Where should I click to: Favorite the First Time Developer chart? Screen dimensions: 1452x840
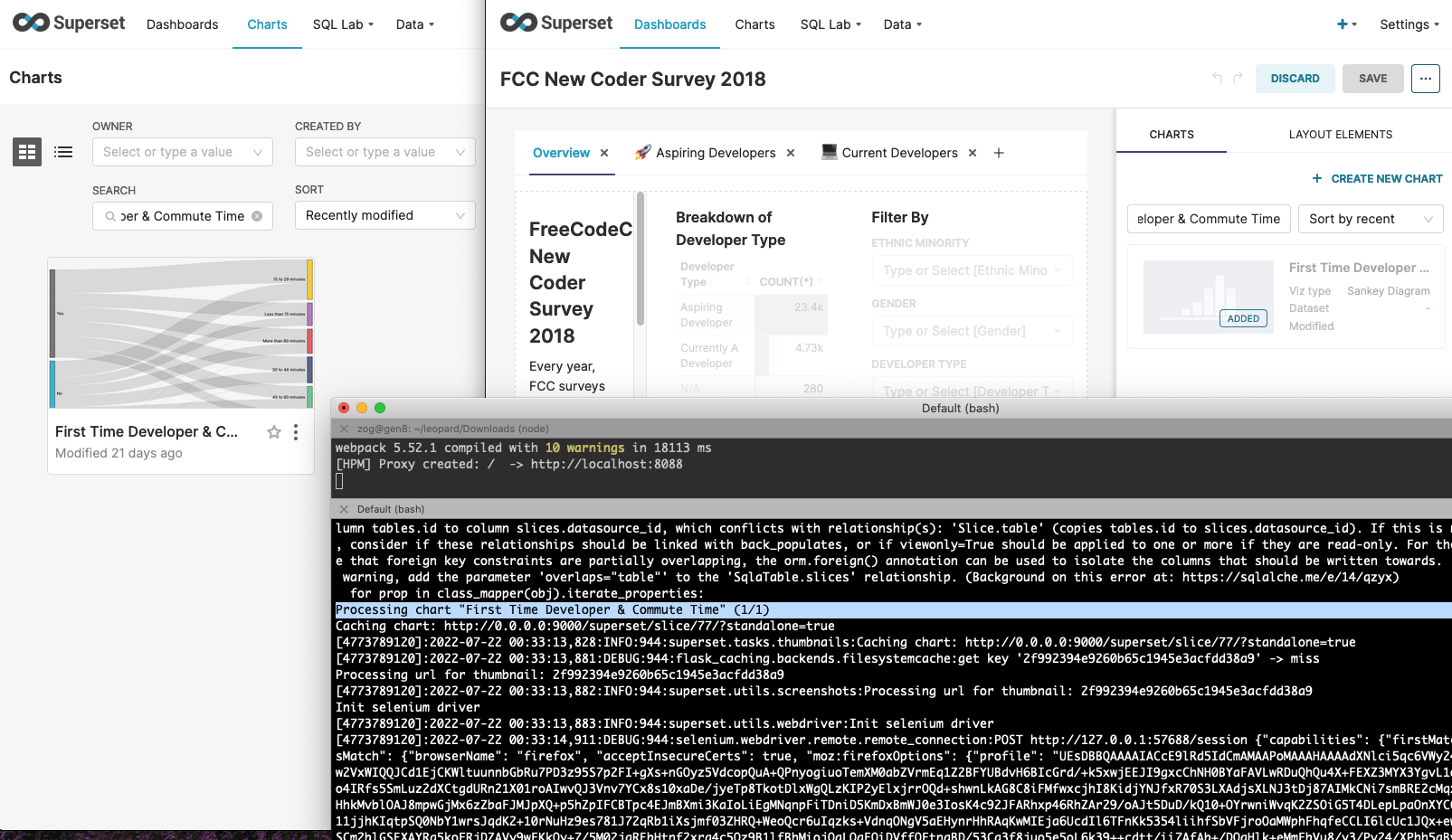274,432
